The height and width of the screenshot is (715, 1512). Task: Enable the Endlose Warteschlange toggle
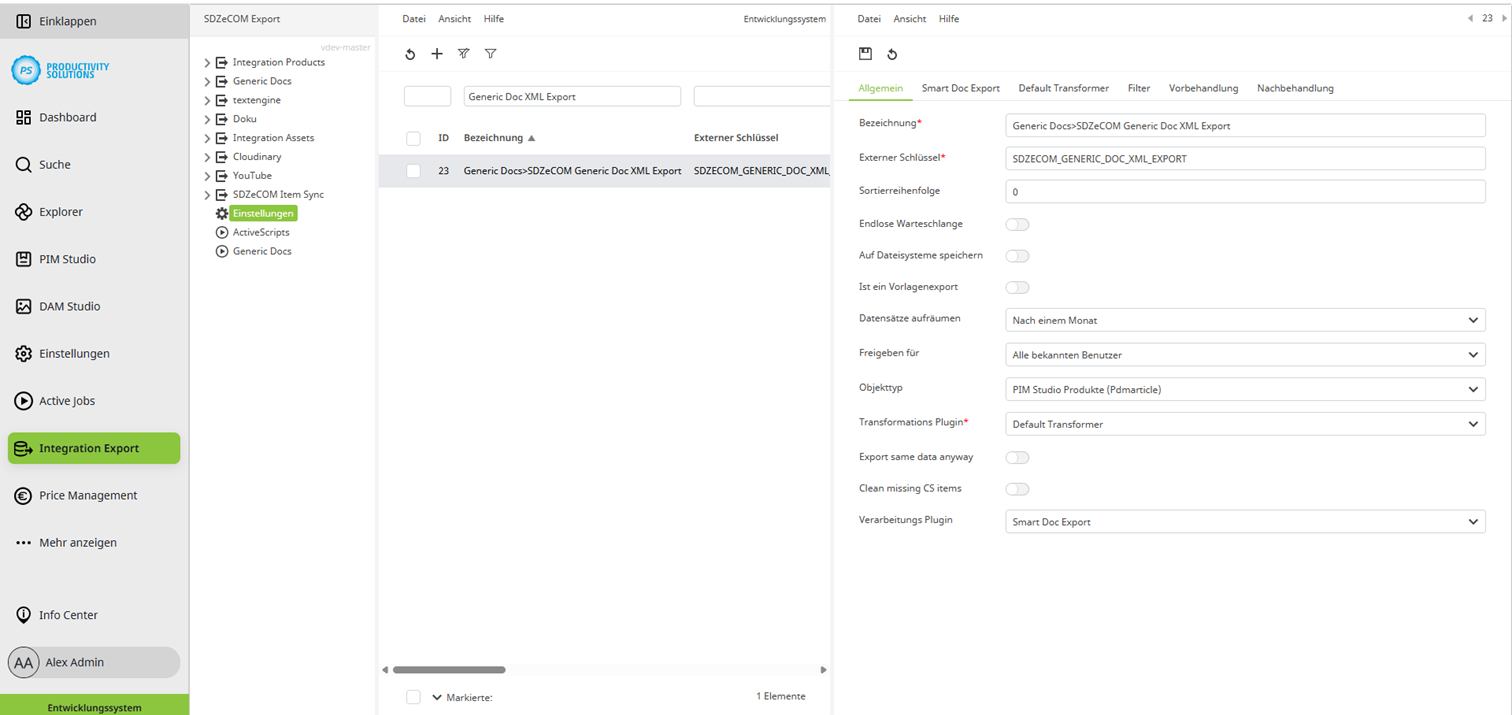click(1017, 224)
